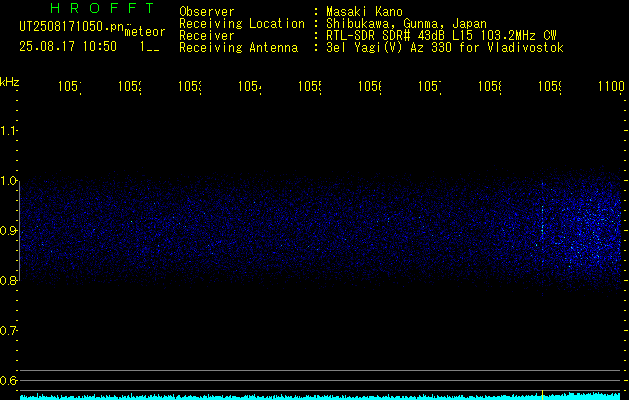Select the observer name Masaki Kano

click(364, 11)
